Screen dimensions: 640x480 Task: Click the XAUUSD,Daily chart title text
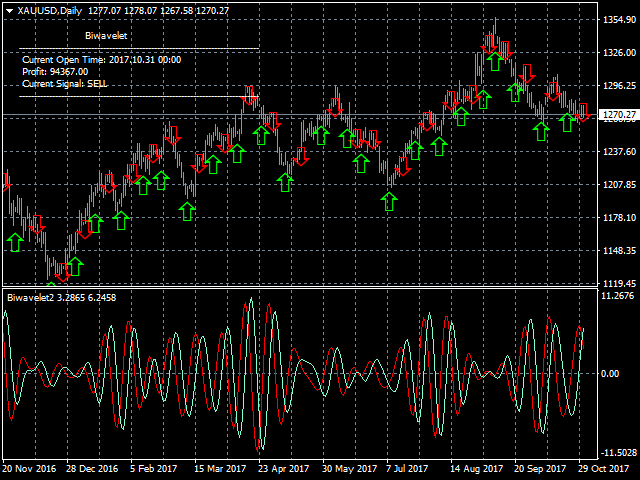pos(50,11)
